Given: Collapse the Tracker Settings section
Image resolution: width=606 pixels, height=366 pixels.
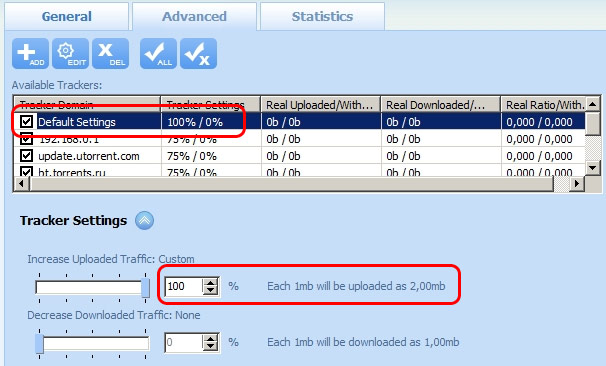Looking at the screenshot, I should point(145,221).
